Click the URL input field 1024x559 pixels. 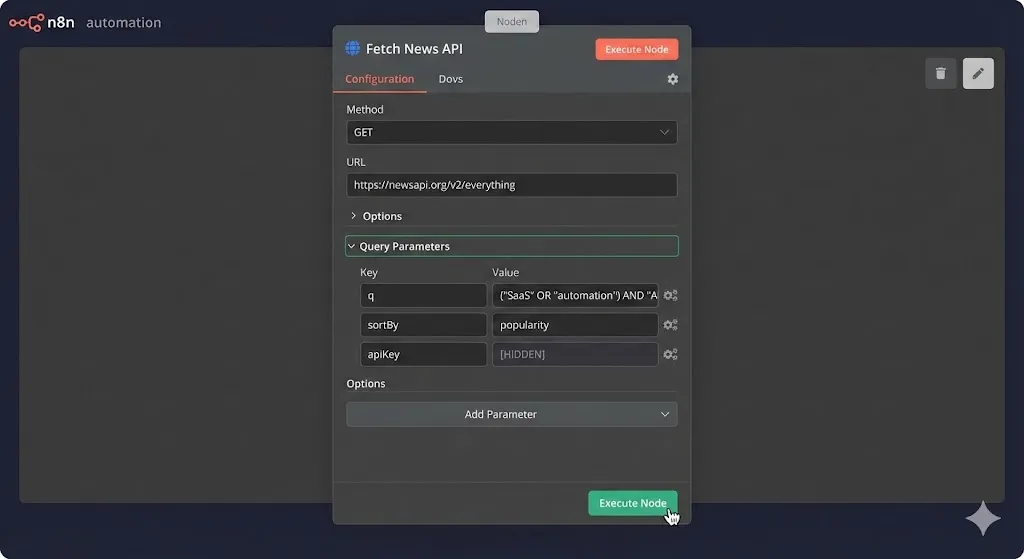511,185
